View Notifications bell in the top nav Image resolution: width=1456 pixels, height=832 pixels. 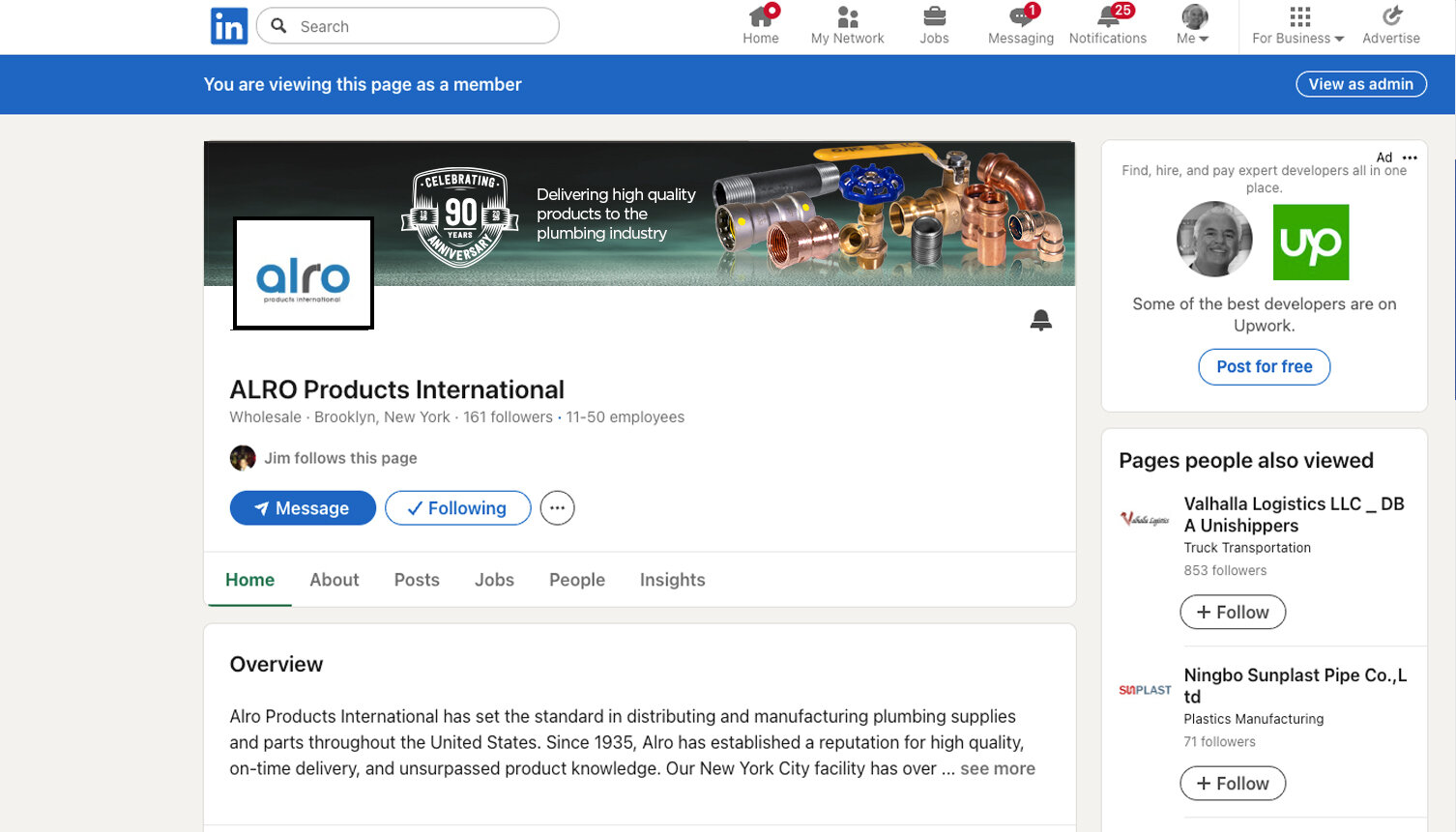[x=1108, y=26]
